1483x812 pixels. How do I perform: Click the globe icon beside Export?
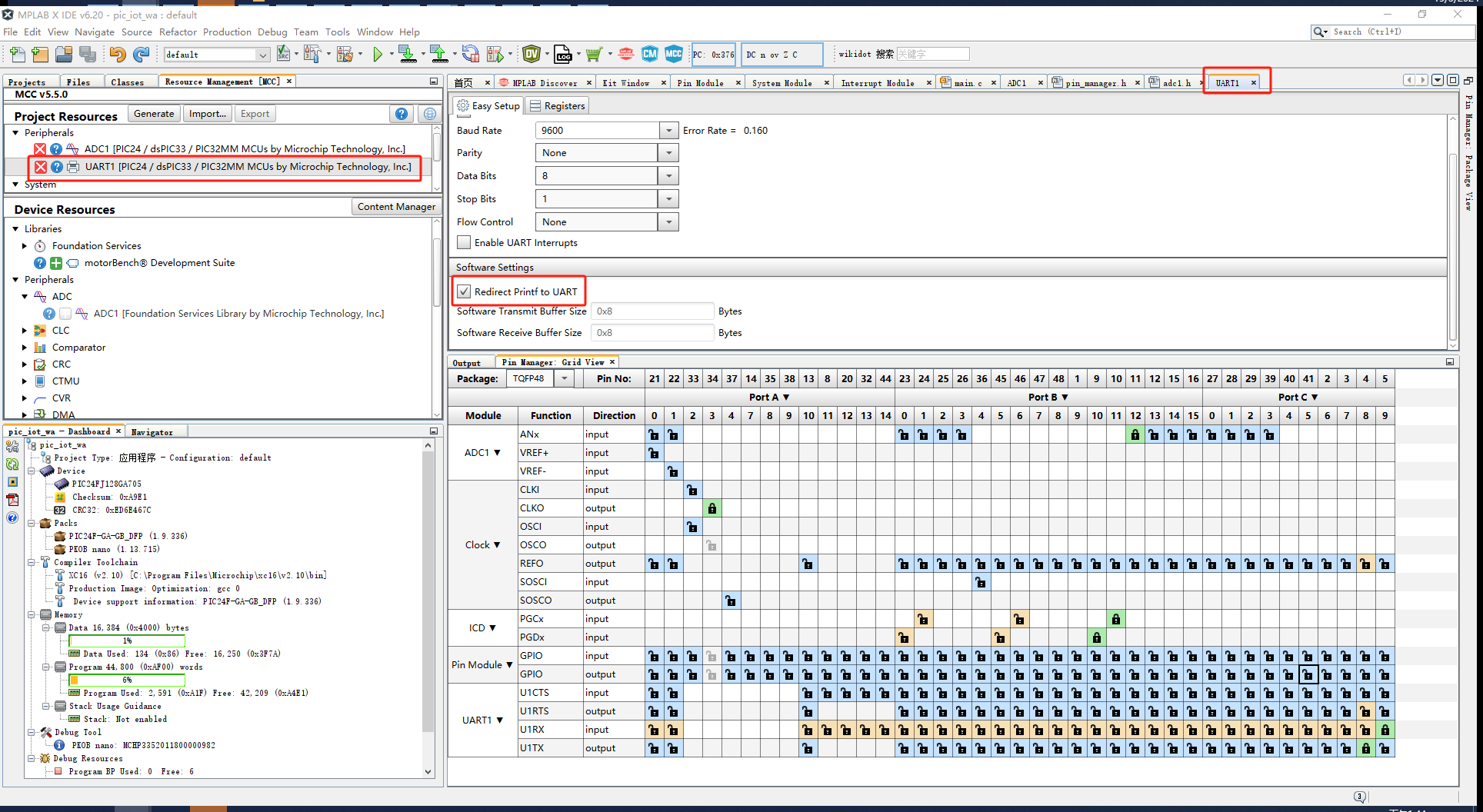click(430, 114)
